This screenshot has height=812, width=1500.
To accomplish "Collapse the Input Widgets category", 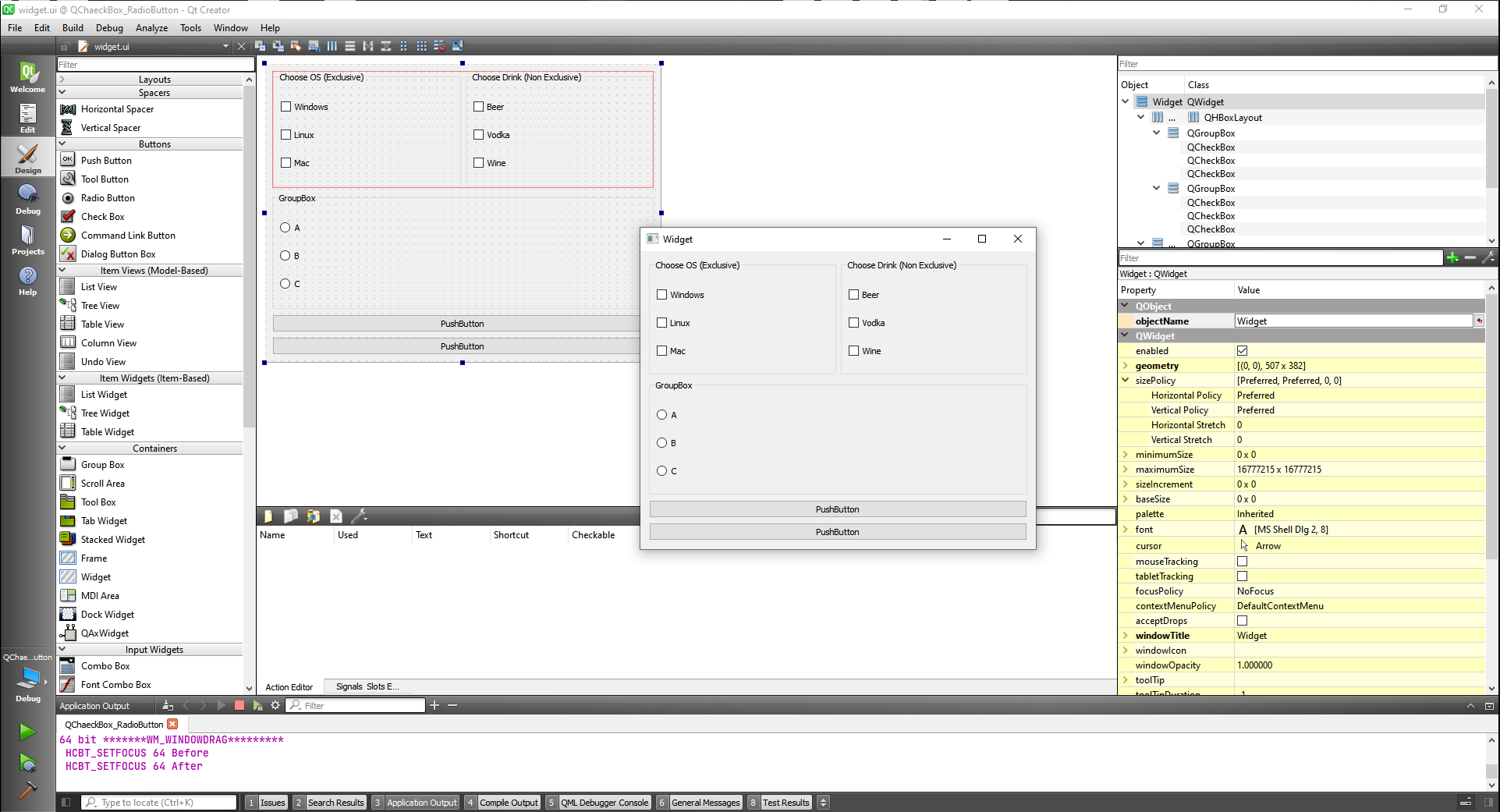I will click(x=62, y=650).
